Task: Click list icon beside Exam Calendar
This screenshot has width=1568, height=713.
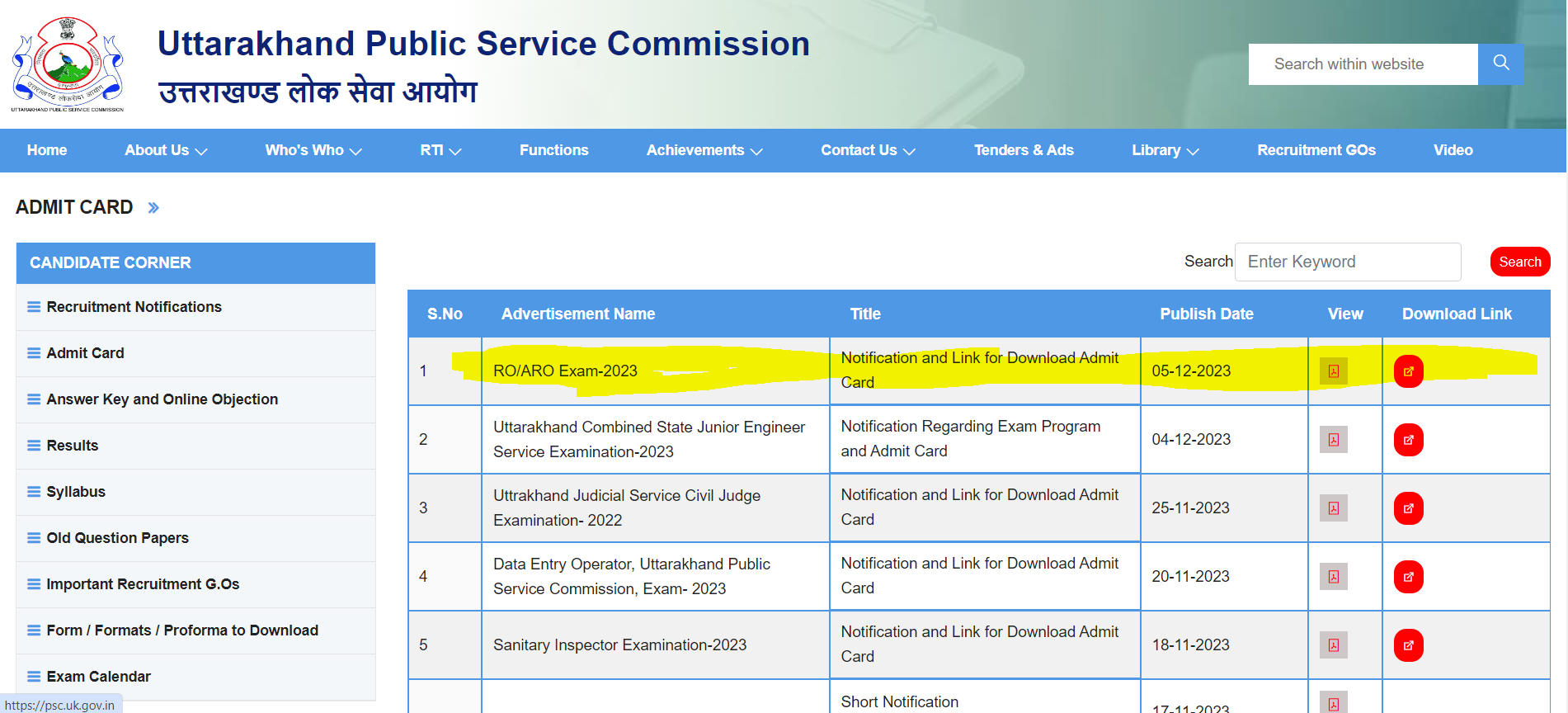Action: pyautogui.click(x=34, y=677)
